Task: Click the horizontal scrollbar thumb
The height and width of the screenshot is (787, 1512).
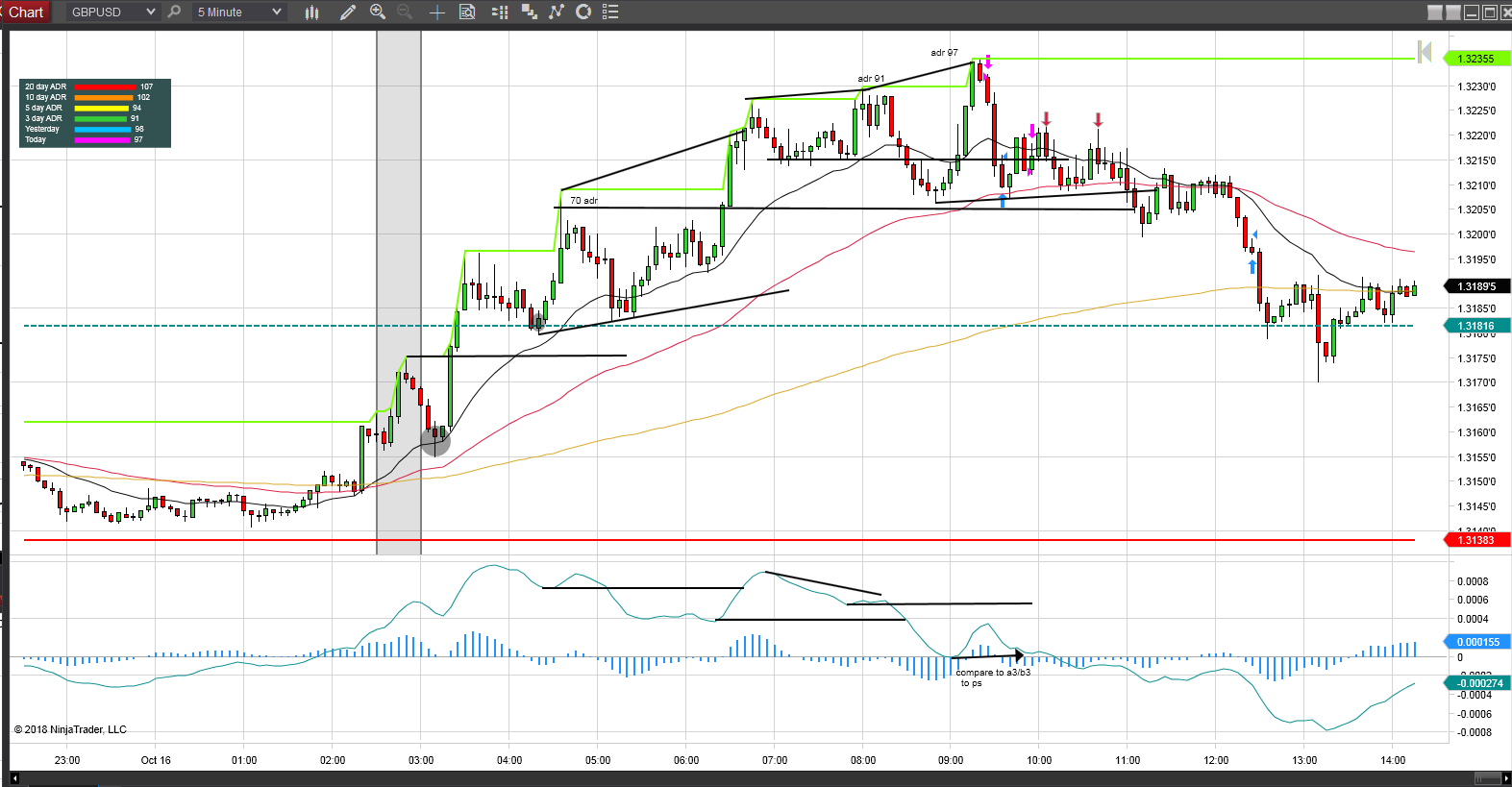Action: pyautogui.click(x=1487, y=778)
